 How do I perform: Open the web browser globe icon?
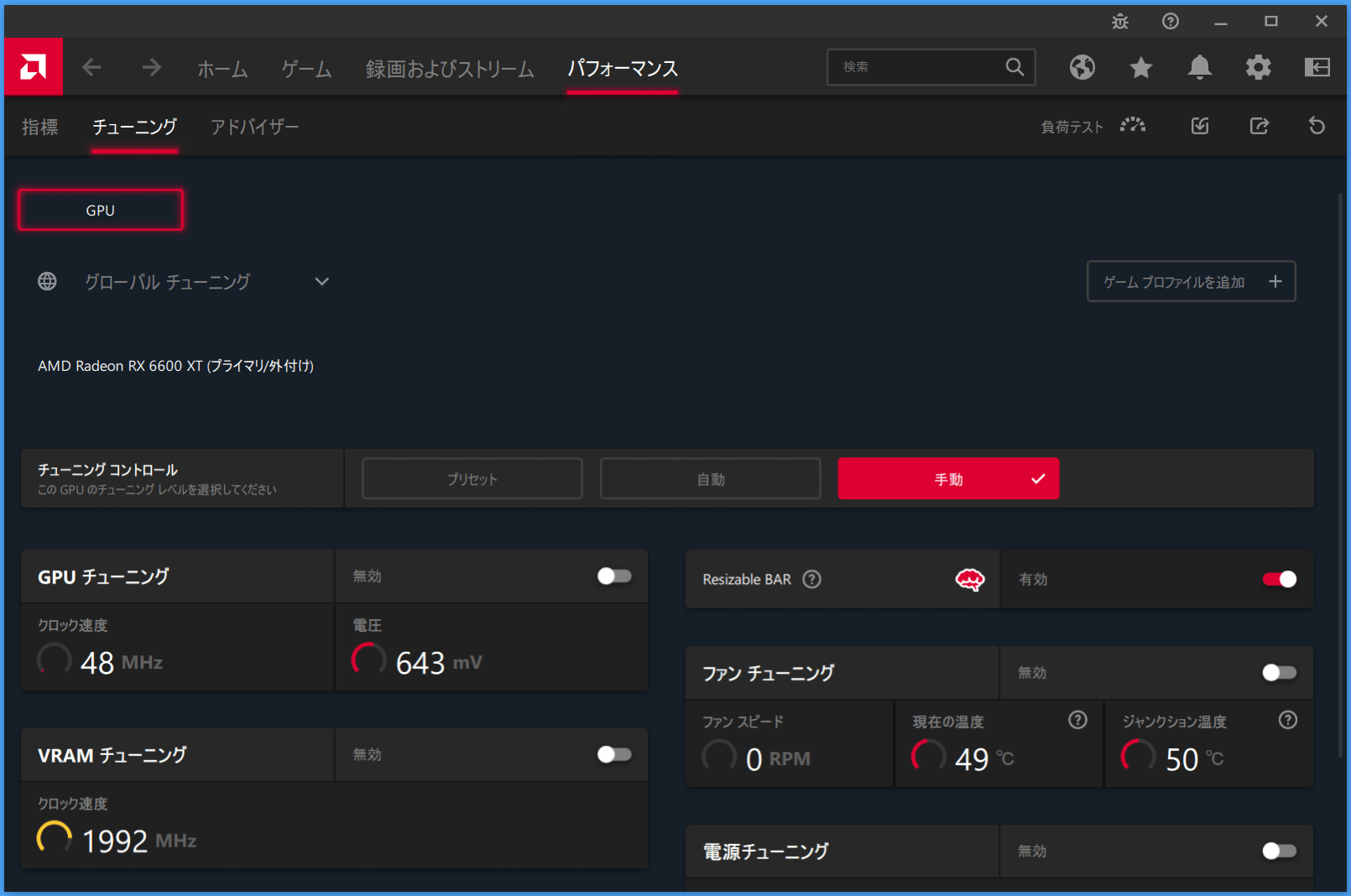[x=1082, y=67]
